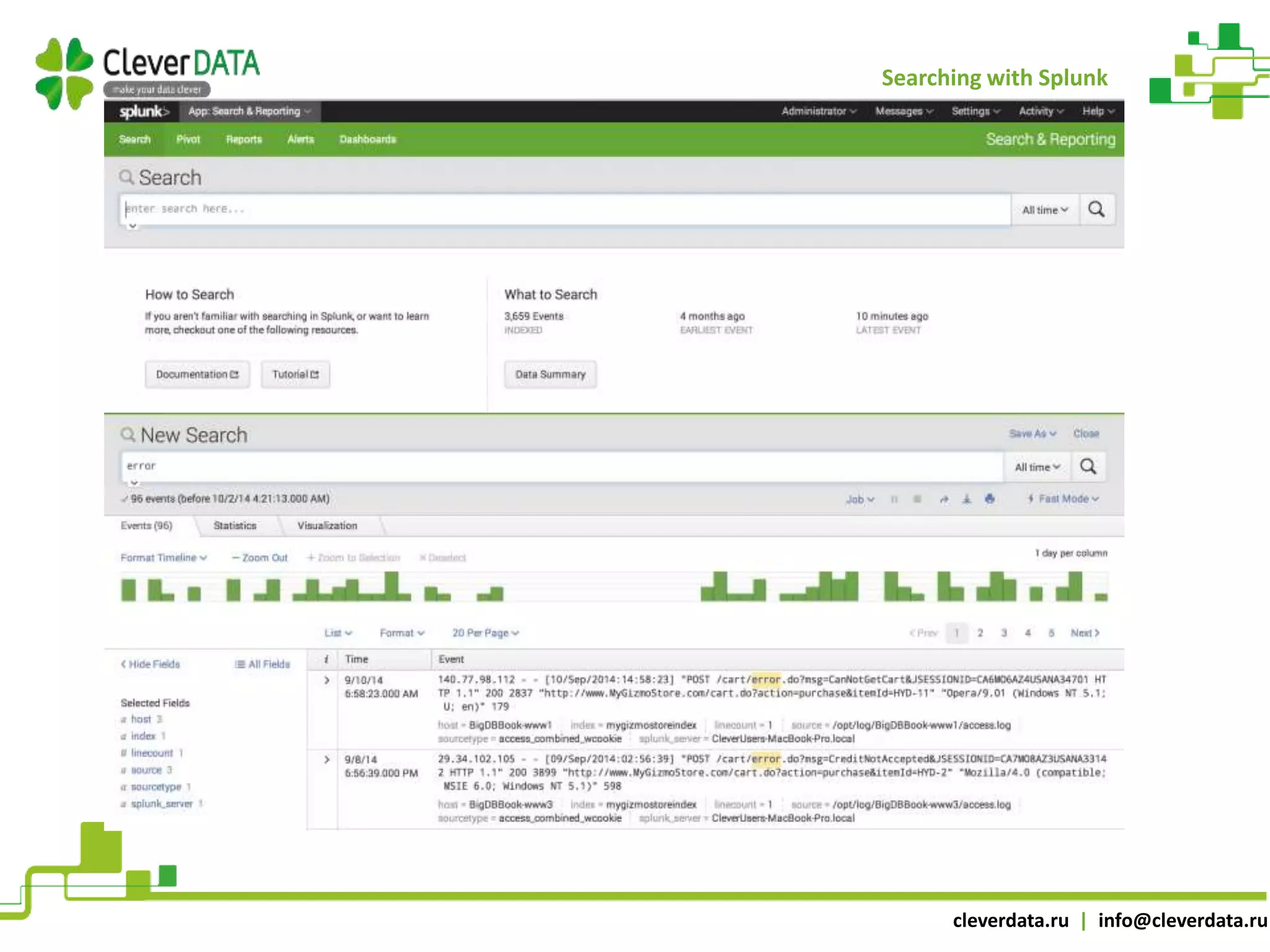Image resolution: width=1270 pixels, height=952 pixels.
Task: Go to the Pivot nav tab
Action: (188, 139)
